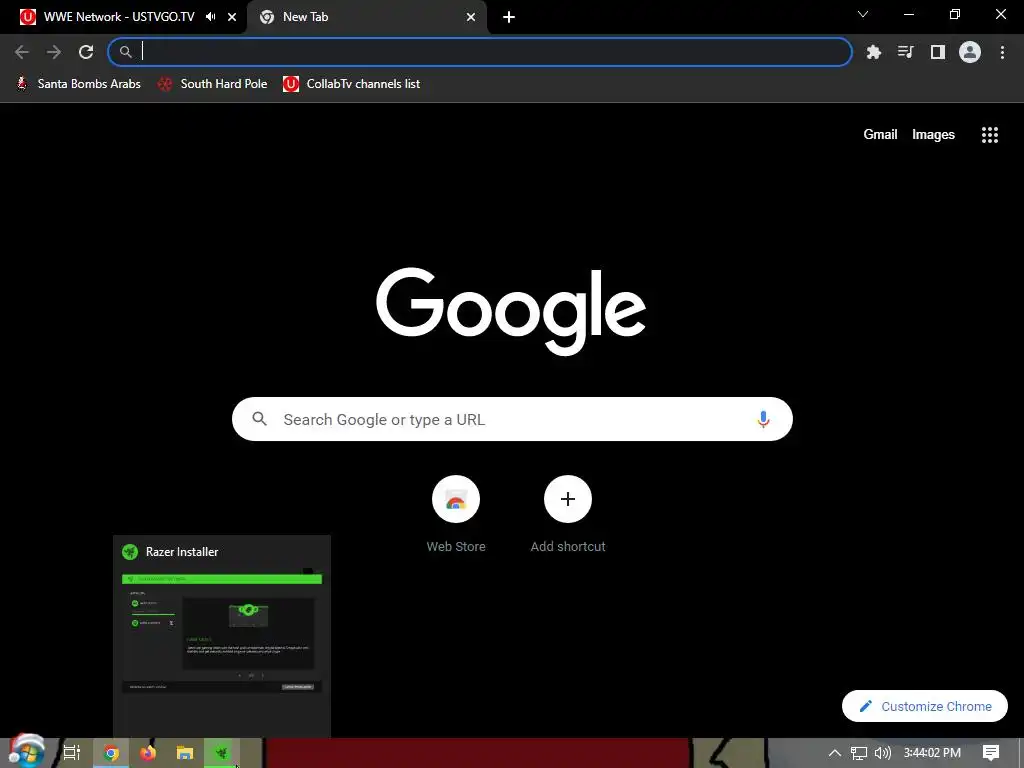Open the Action Center notifications icon
The height and width of the screenshot is (768, 1024).
click(991, 753)
